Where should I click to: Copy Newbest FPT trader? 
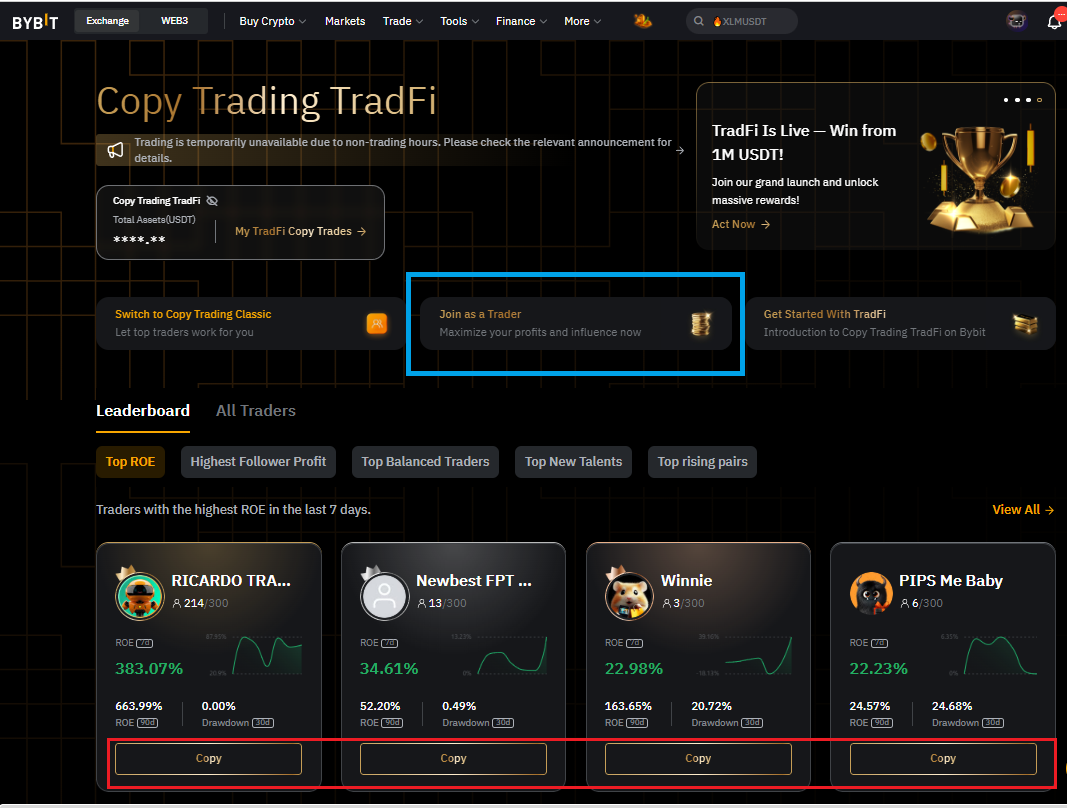(x=453, y=758)
